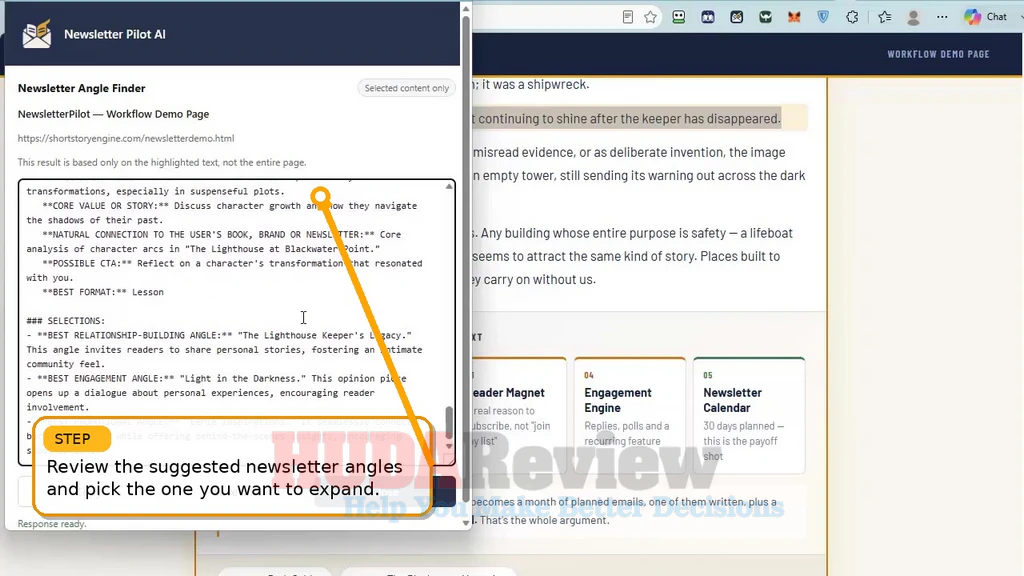Image resolution: width=1024 pixels, height=576 pixels.
Task: Click the results box scroll up arrow
Action: 449,187
